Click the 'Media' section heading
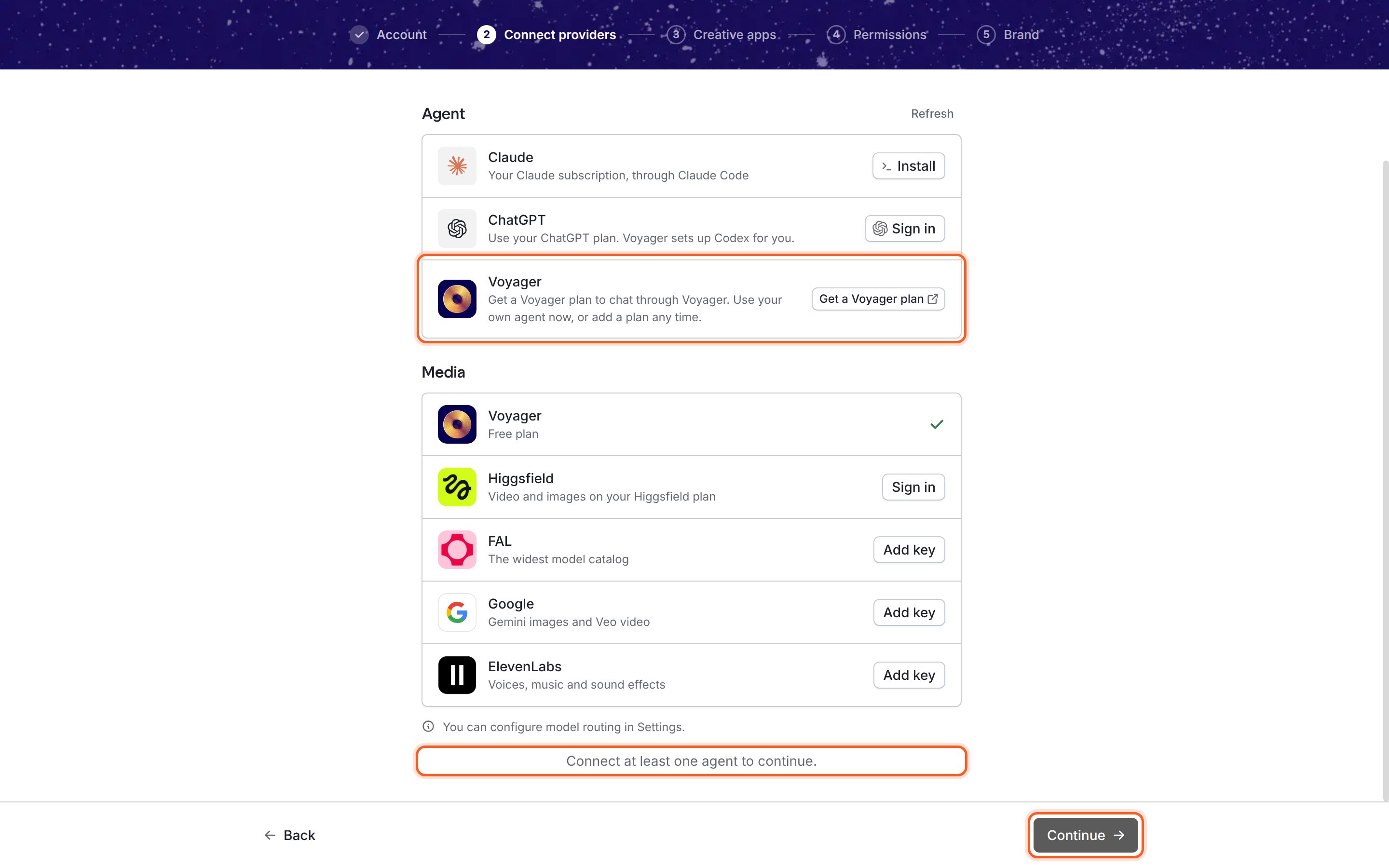Viewport: 1389px width, 868px height. (x=443, y=372)
